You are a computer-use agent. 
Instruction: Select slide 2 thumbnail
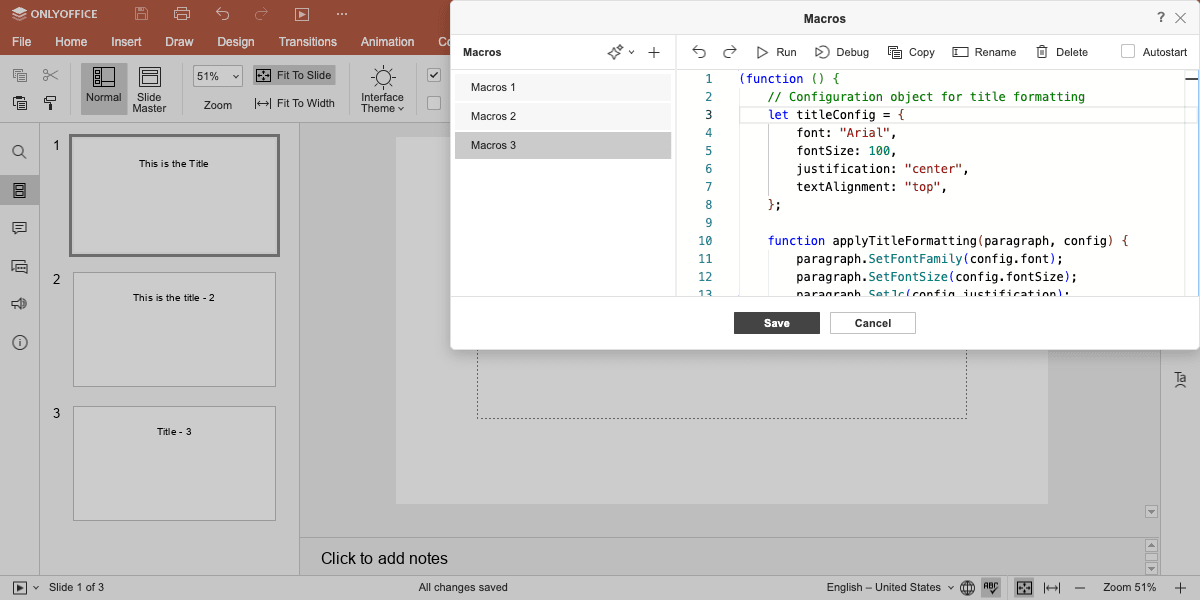(x=174, y=329)
